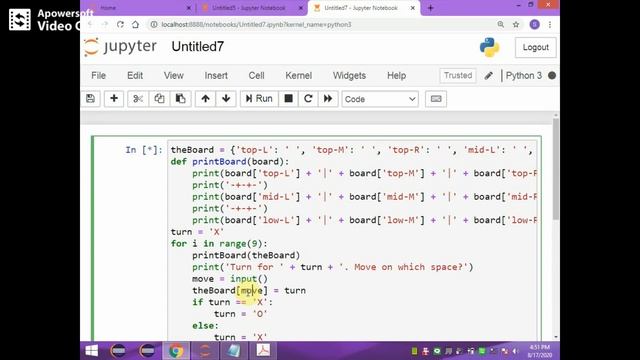This screenshot has height=360, width=640.
Task: Open the Insert menu
Action: (216, 76)
